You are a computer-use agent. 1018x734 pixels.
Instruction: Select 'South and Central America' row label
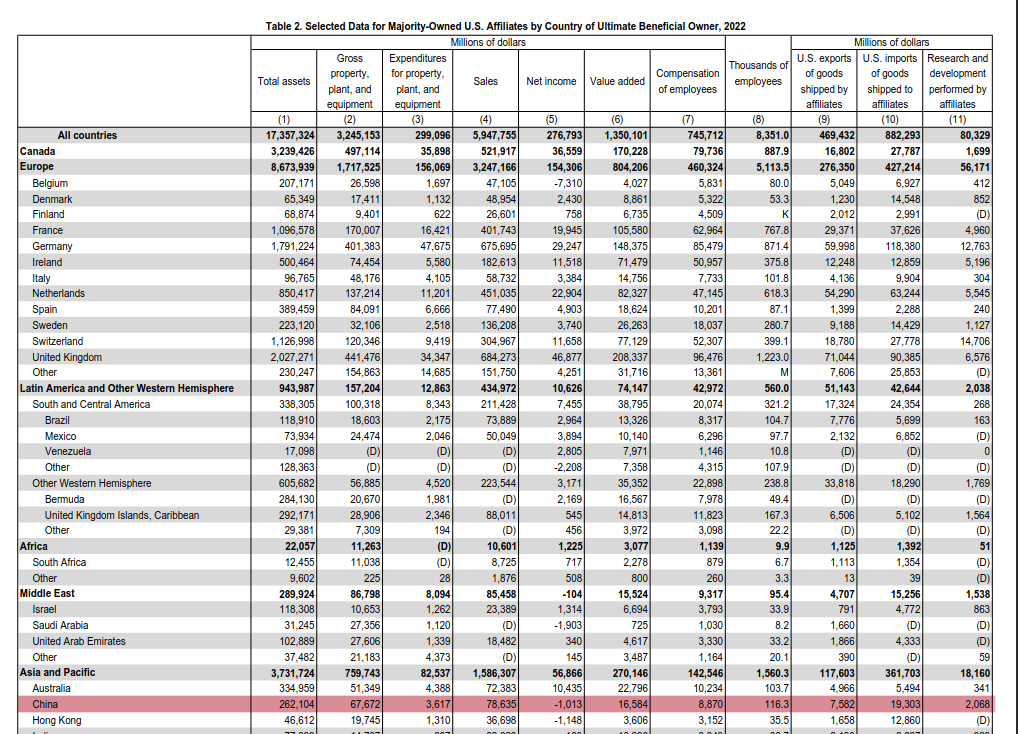(x=91, y=404)
